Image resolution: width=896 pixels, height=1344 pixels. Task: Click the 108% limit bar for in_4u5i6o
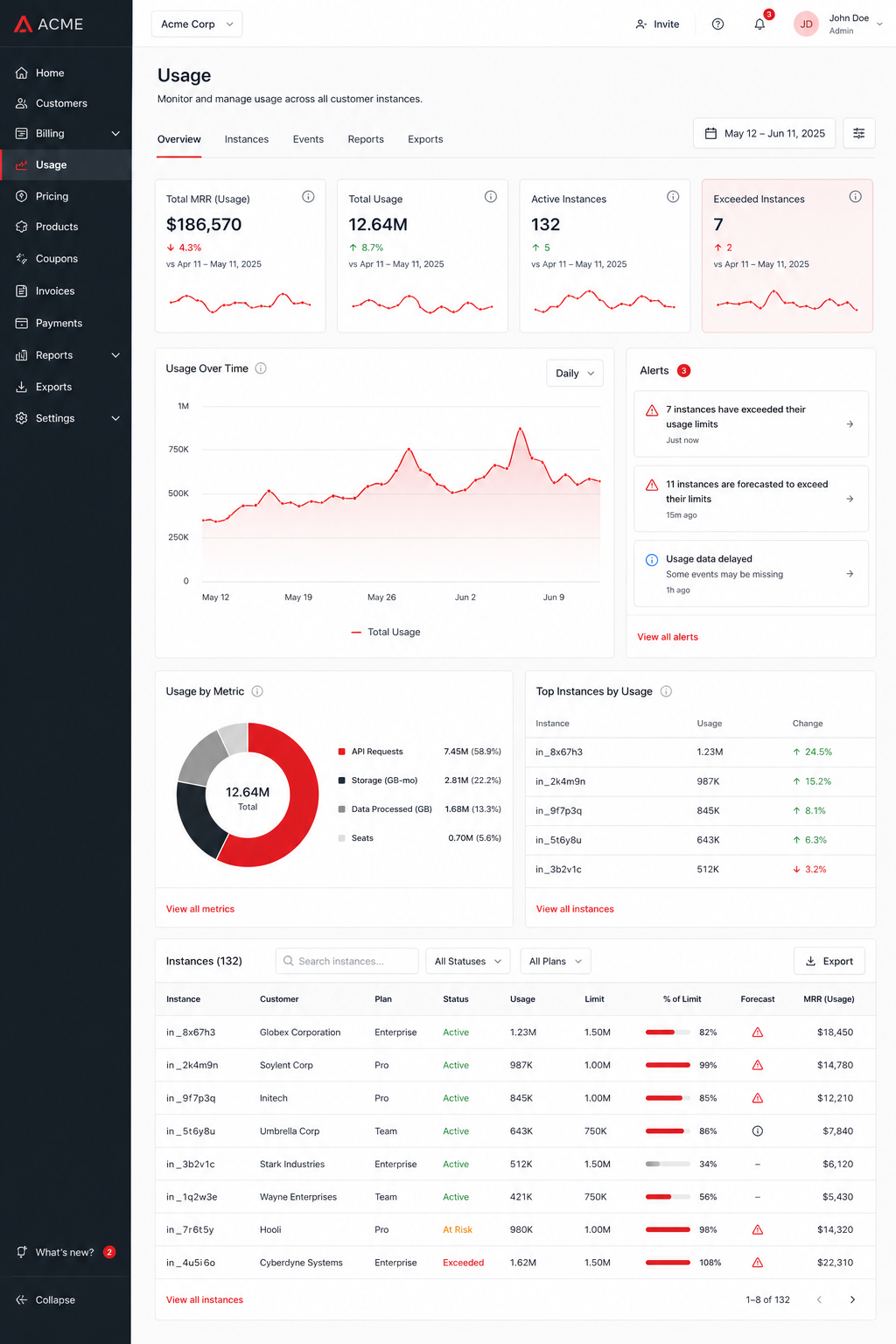click(x=668, y=1263)
